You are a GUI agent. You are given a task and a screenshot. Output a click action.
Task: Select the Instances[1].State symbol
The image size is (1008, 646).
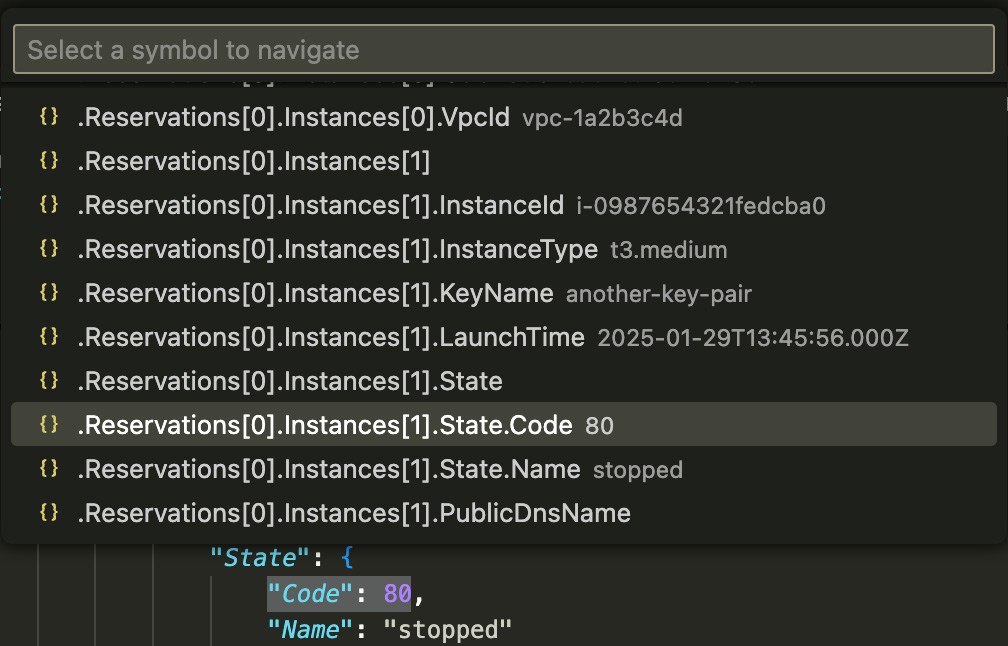point(504,381)
